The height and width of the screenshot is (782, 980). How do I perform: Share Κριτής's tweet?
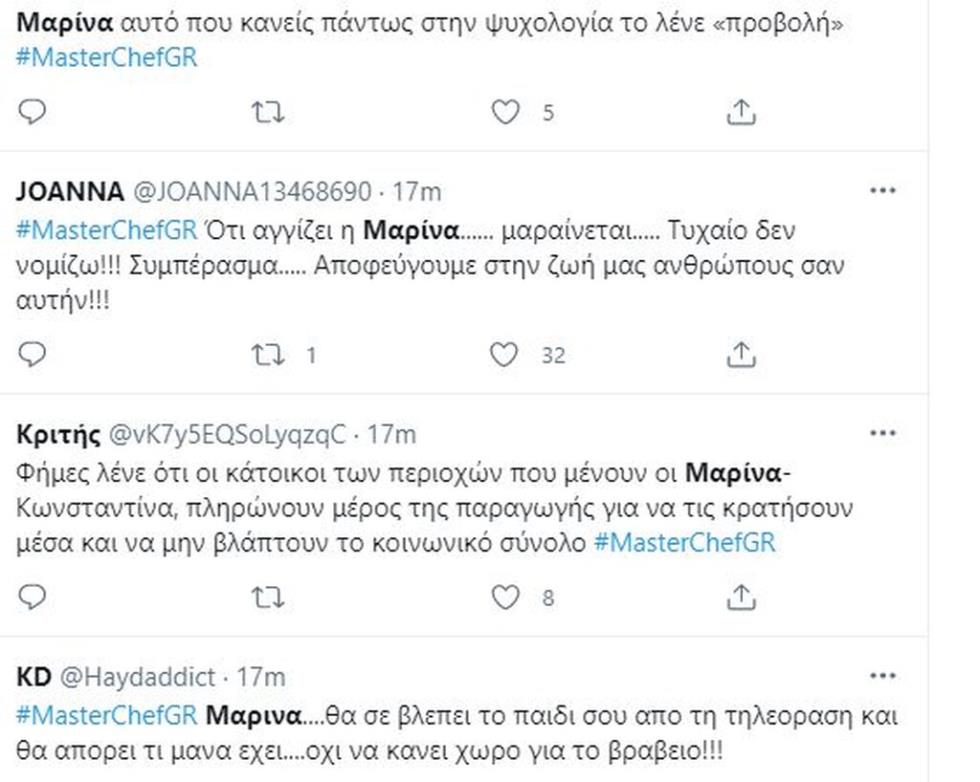pos(741,597)
